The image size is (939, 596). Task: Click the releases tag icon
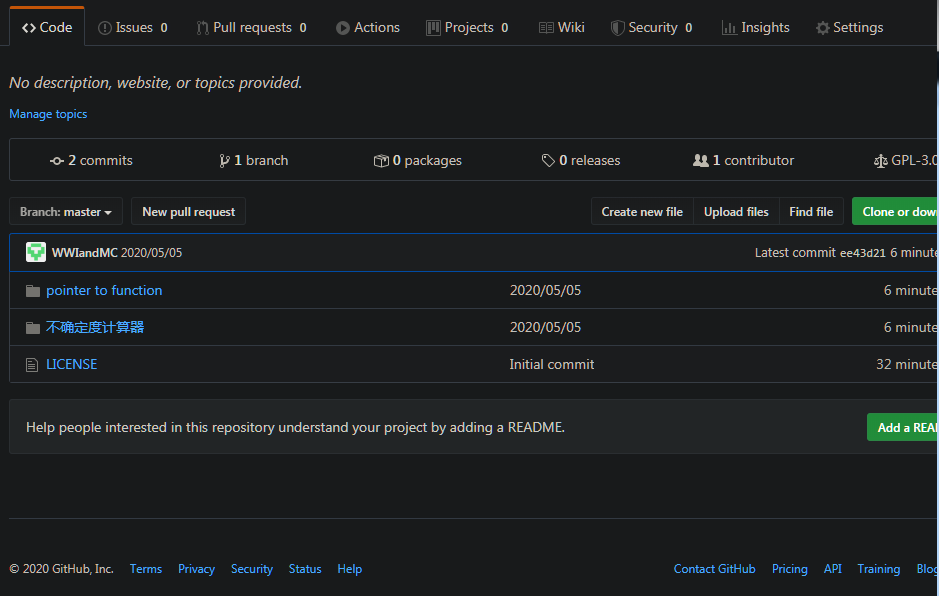548,161
